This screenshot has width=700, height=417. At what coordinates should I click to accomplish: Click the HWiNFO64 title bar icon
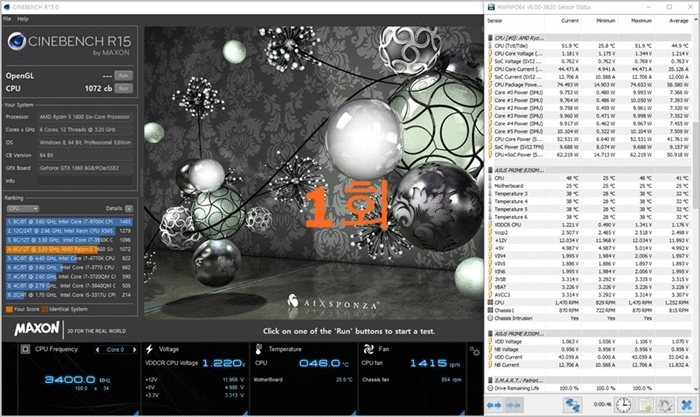coord(491,7)
